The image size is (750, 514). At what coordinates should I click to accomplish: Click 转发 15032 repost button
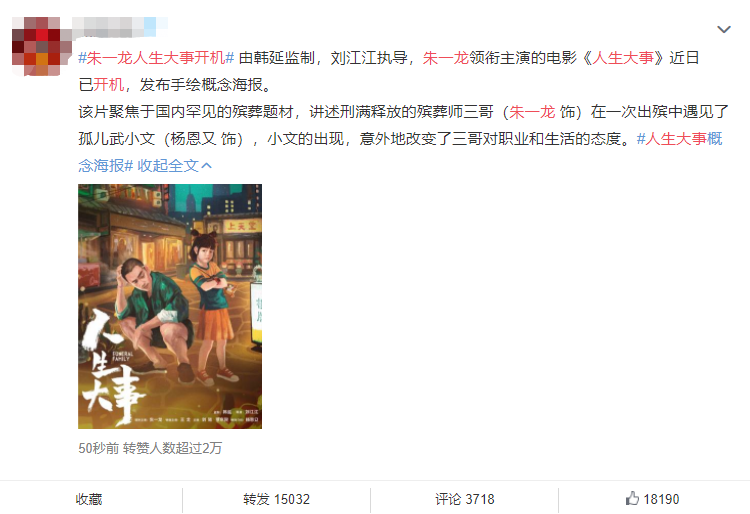[276, 499]
